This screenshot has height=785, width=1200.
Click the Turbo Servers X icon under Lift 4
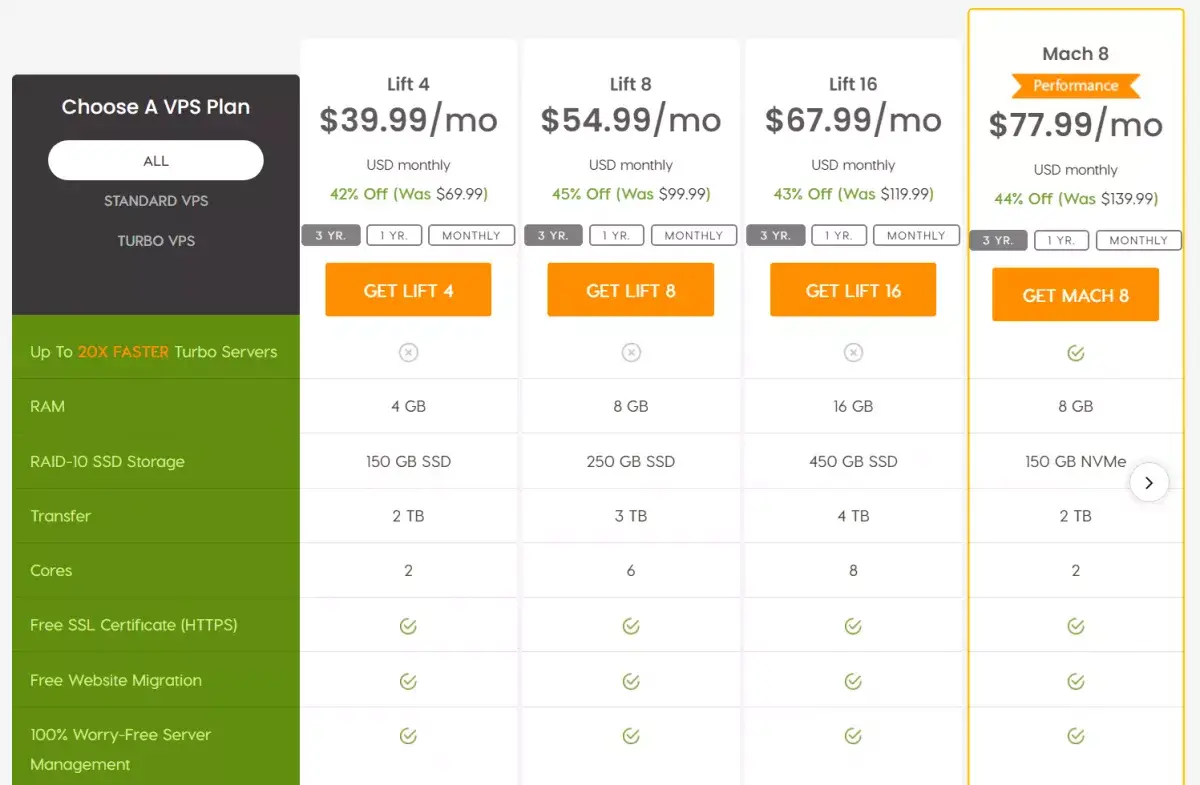click(408, 352)
